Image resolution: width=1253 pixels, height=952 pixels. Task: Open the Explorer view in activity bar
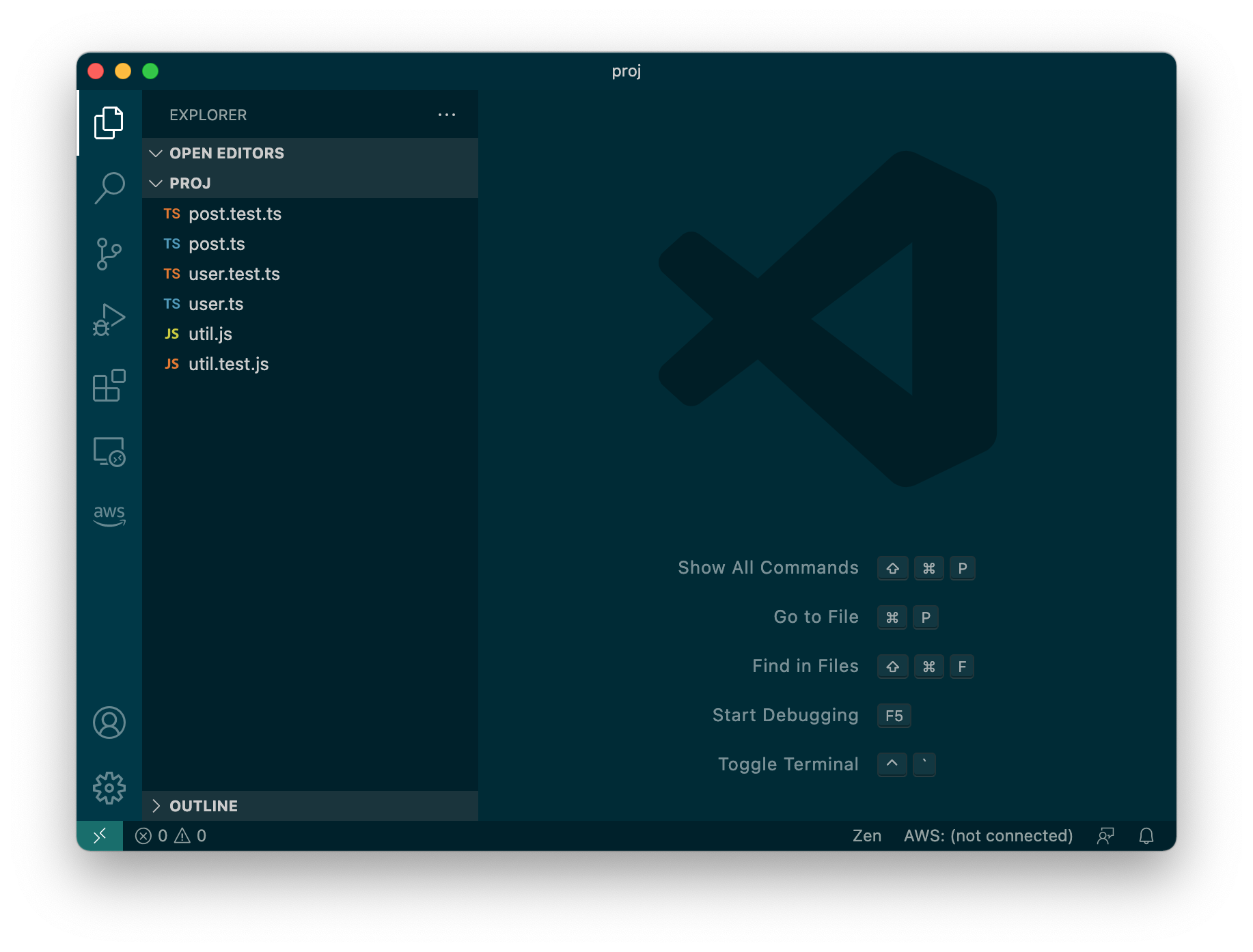[x=109, y=123]
